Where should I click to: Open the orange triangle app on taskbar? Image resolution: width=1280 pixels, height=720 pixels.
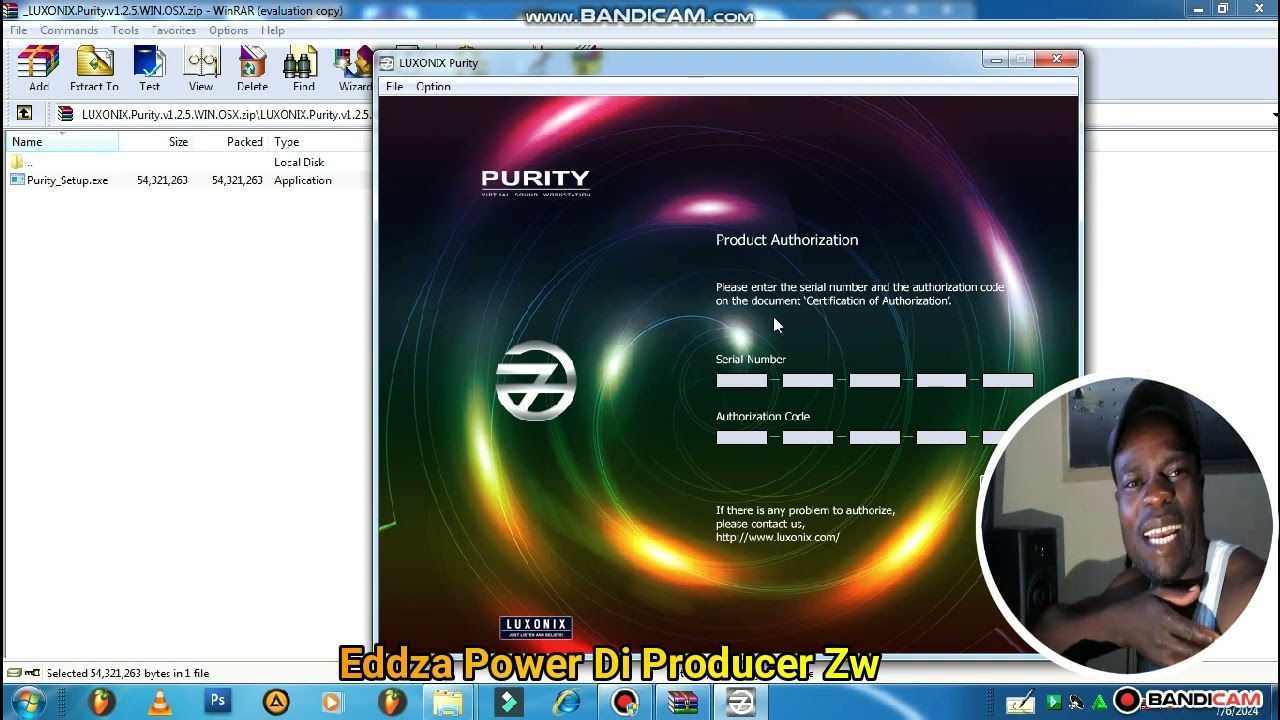tap(276, 702)
